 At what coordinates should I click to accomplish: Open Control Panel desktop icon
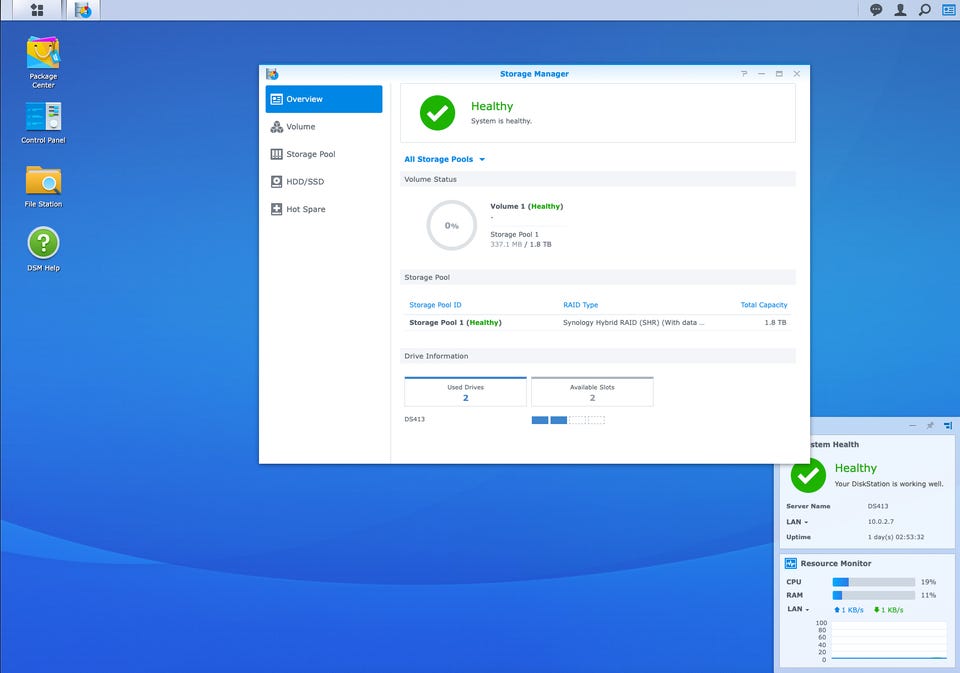[43, 122]
